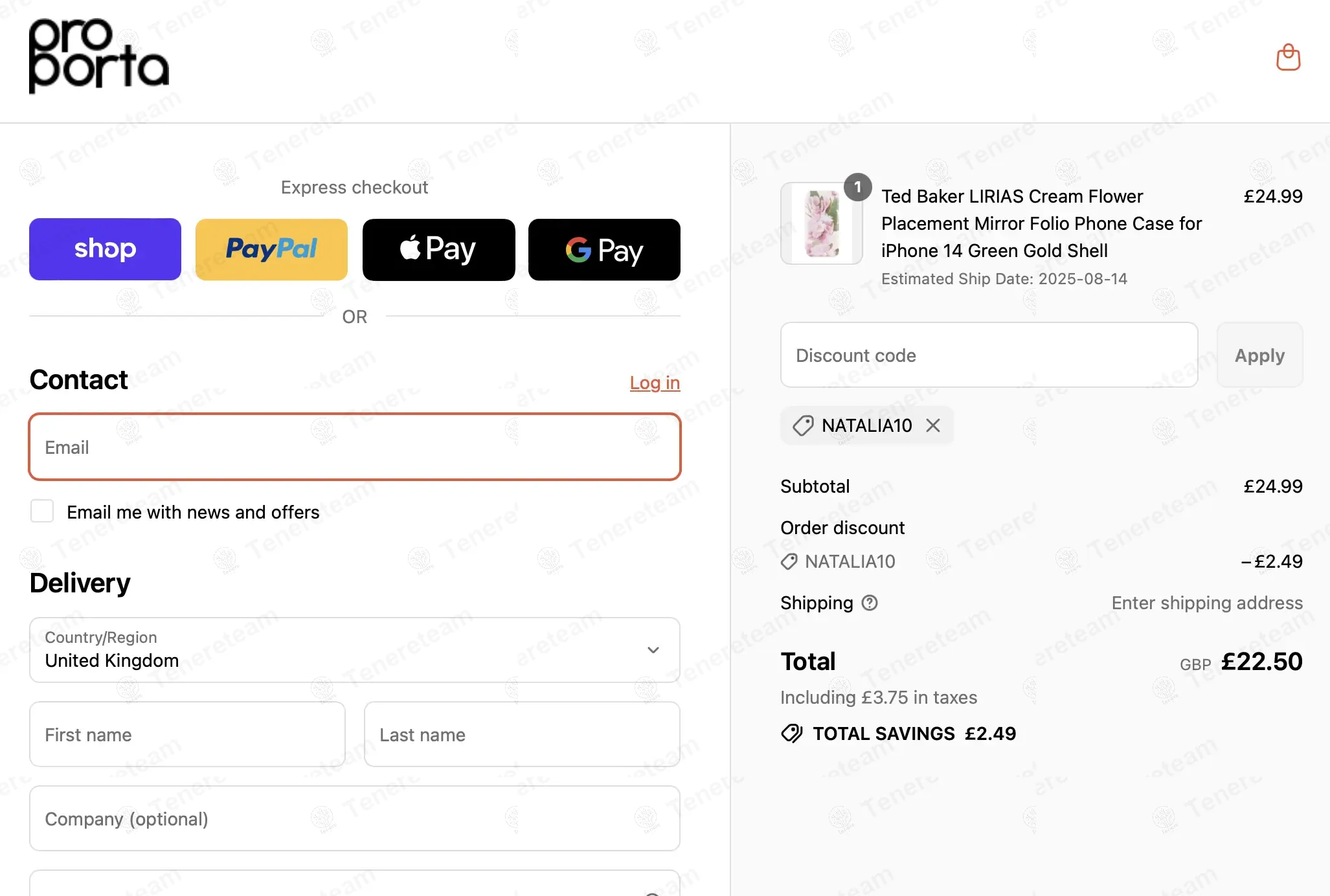Click the TOTAL SAVINGS £2.49 text
Image resolution: width=1330 pixels, height=896 pixels.
(914, 734)
